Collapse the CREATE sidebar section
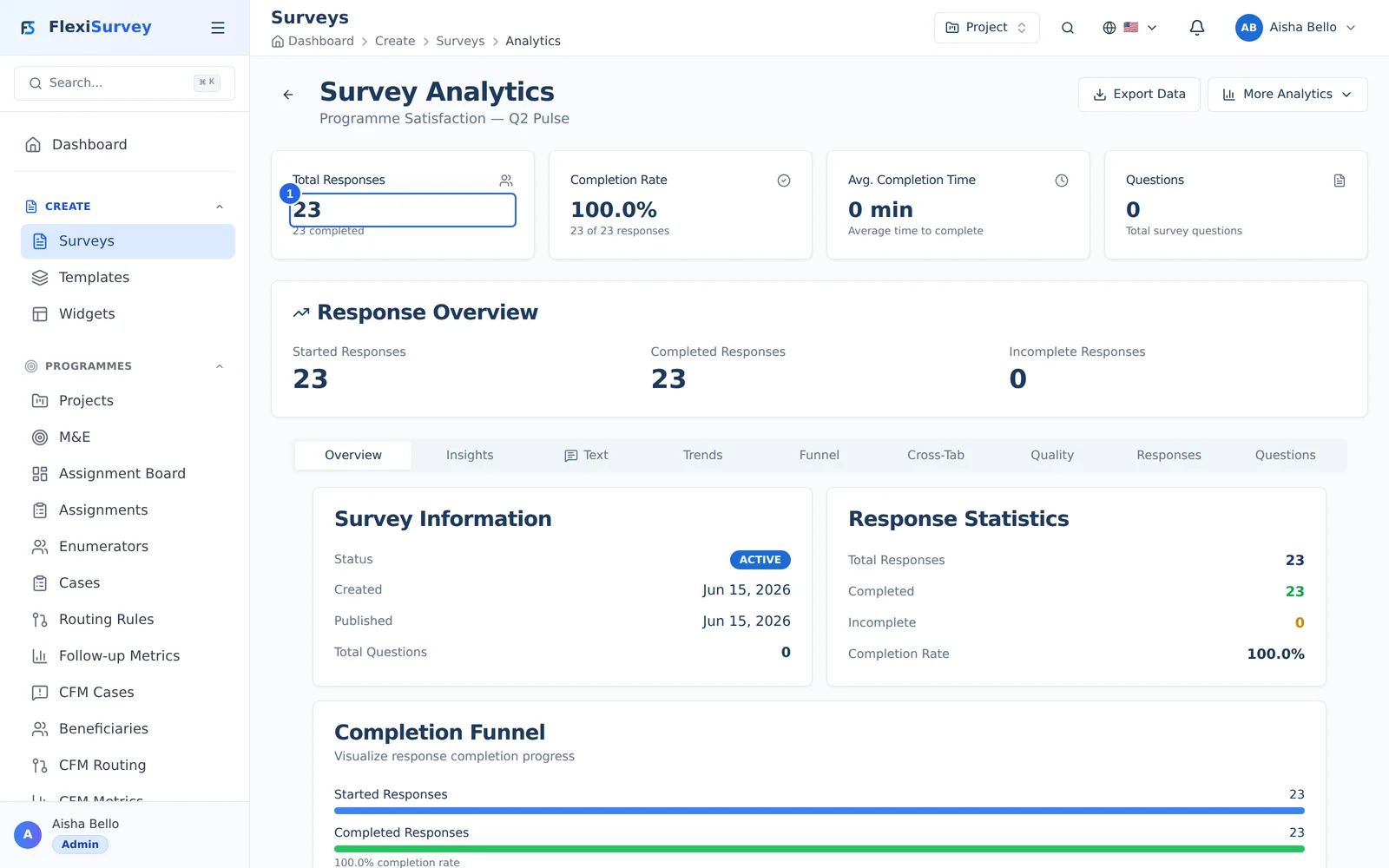The height and width of the screenshot is (868, 1389). tap(220, 207)
